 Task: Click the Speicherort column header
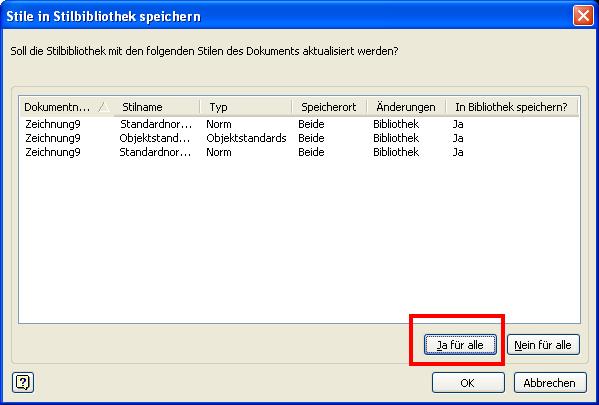pos(329,107)
